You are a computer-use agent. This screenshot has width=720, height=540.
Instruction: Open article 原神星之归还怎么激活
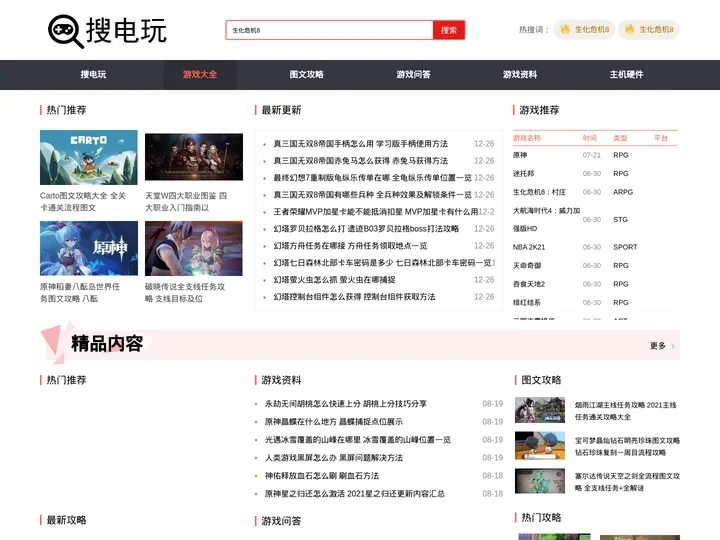coord(355,494)
